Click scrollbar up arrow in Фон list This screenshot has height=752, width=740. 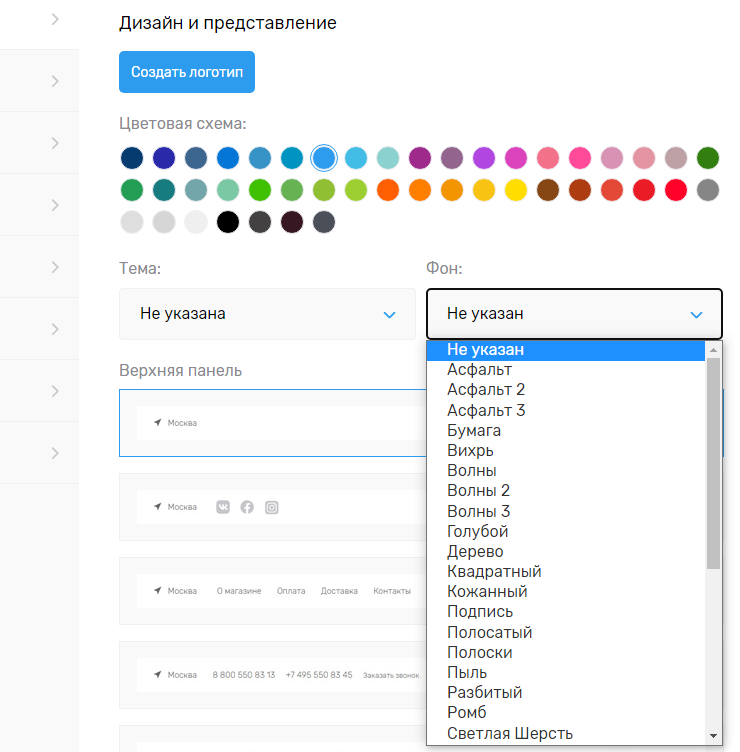(x=713, y=350)
